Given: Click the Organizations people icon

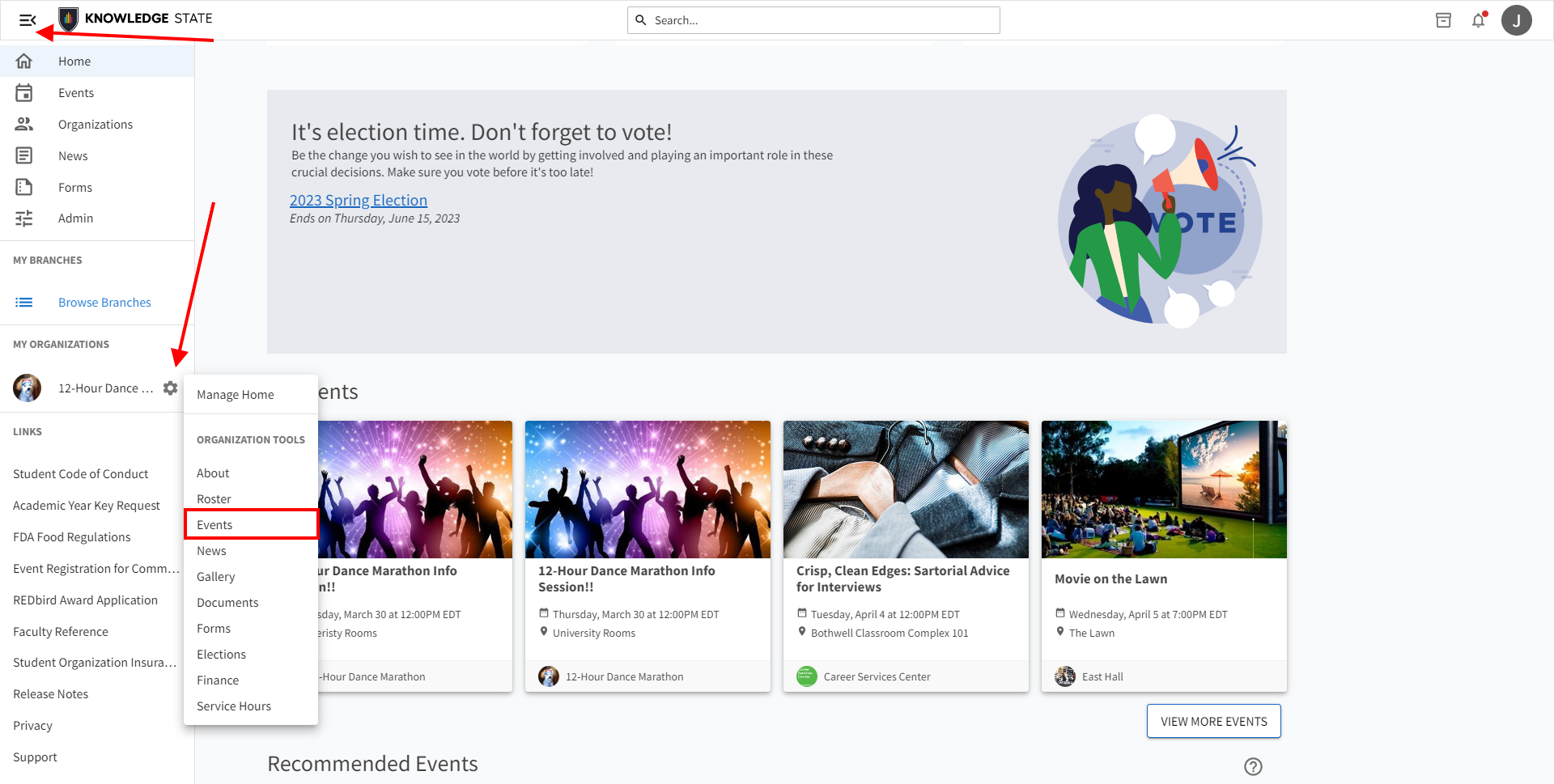Looking at the screenshot, I should pyautogui.click(x=24, y=124).
